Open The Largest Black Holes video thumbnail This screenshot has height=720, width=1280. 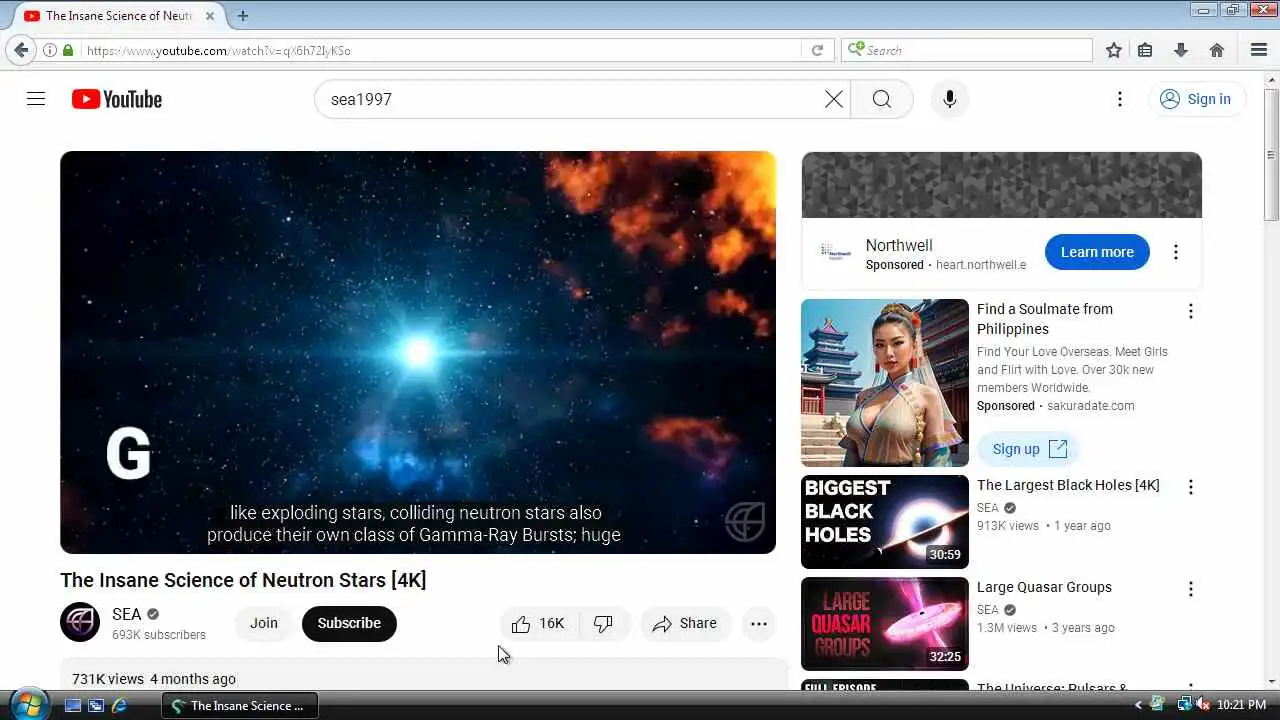click(x=885, y=522)
